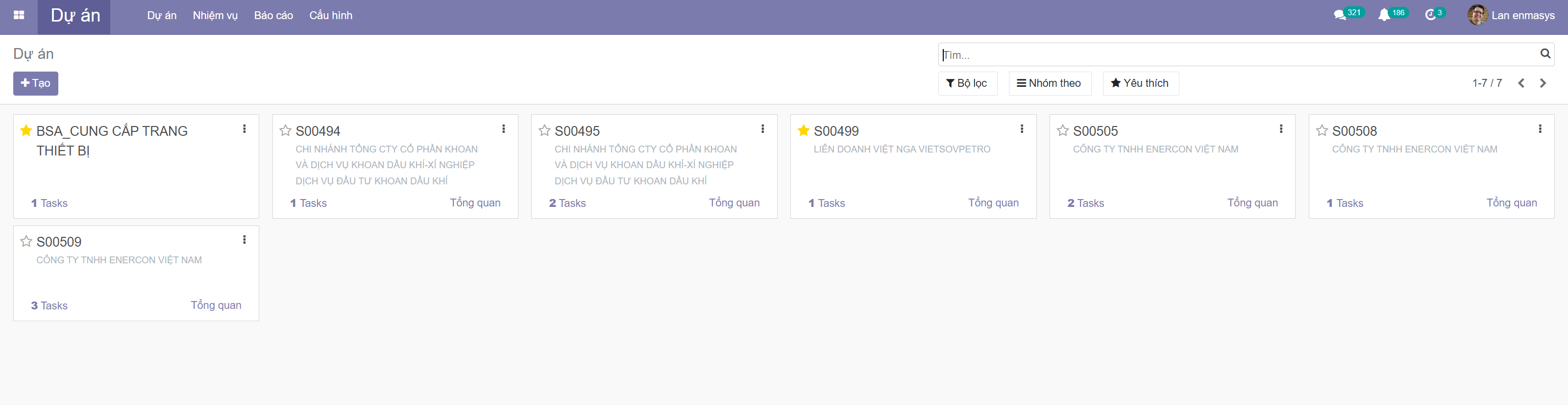The image size is (1568, 405).
Task: Click the Tạo create button
Action: click(x=36, y=83)
